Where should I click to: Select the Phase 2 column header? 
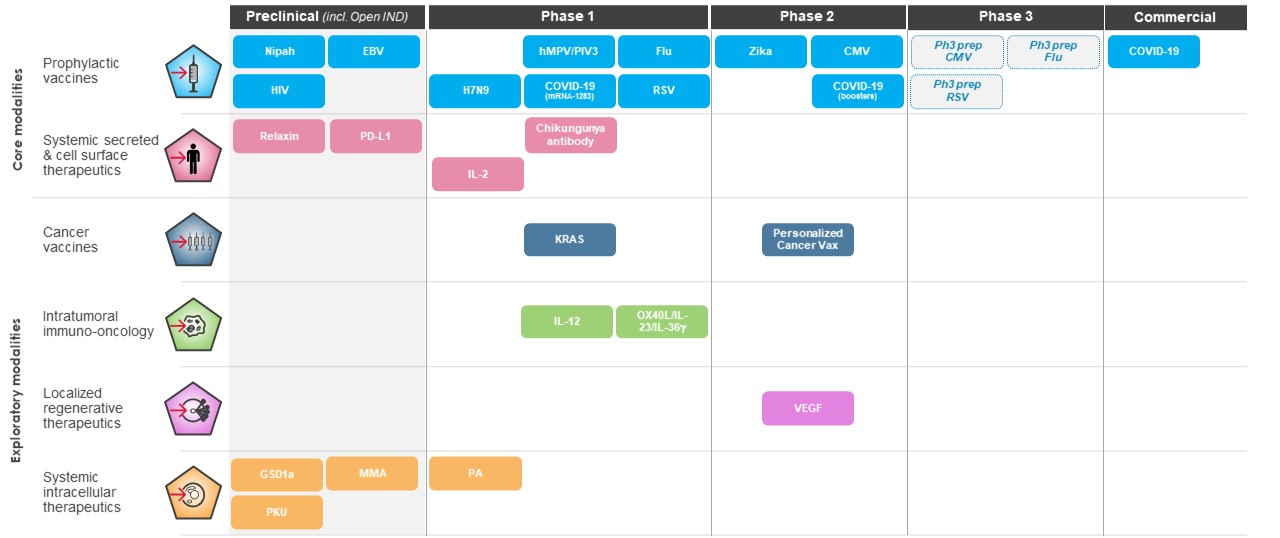coord(808,17)
